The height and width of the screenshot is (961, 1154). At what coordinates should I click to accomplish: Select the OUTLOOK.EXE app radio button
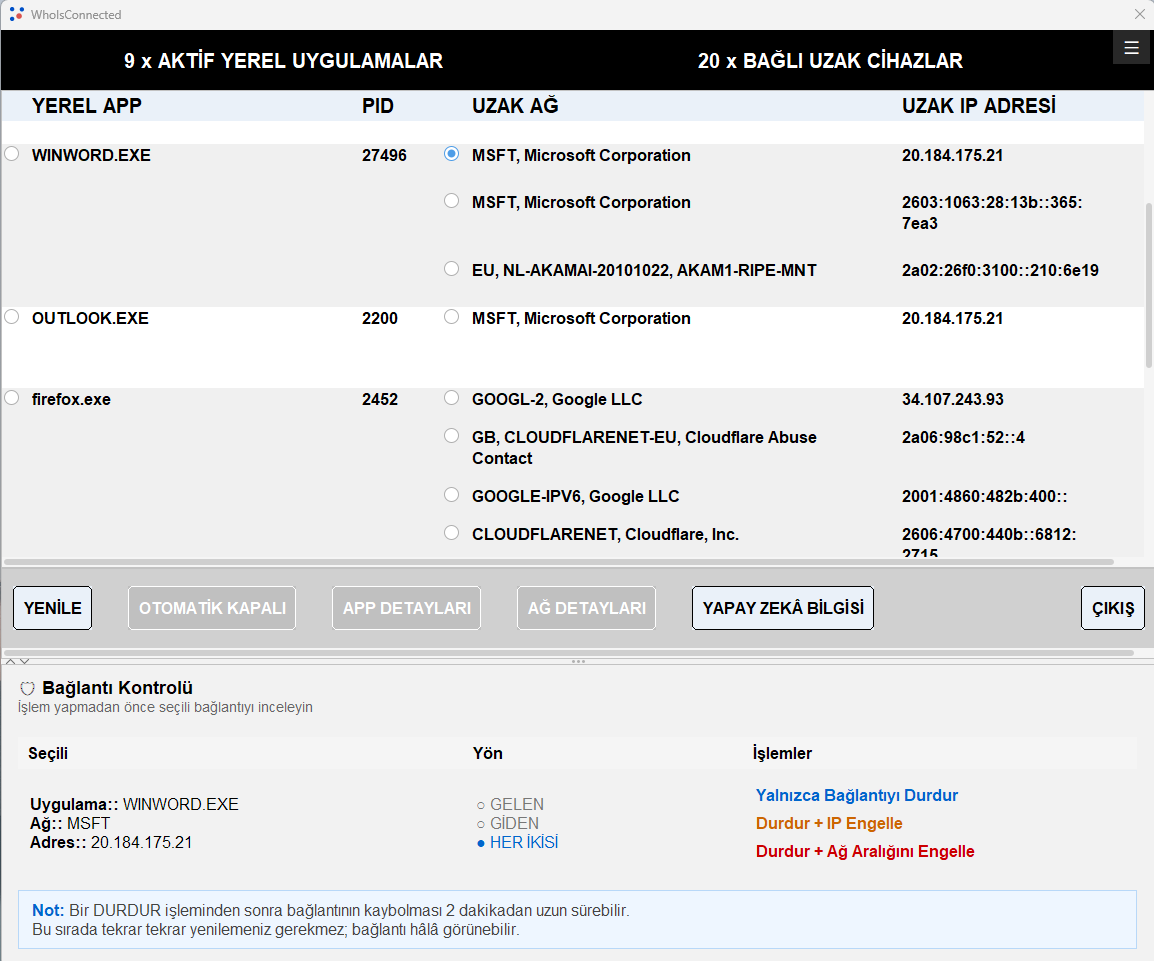coord(12,317)
